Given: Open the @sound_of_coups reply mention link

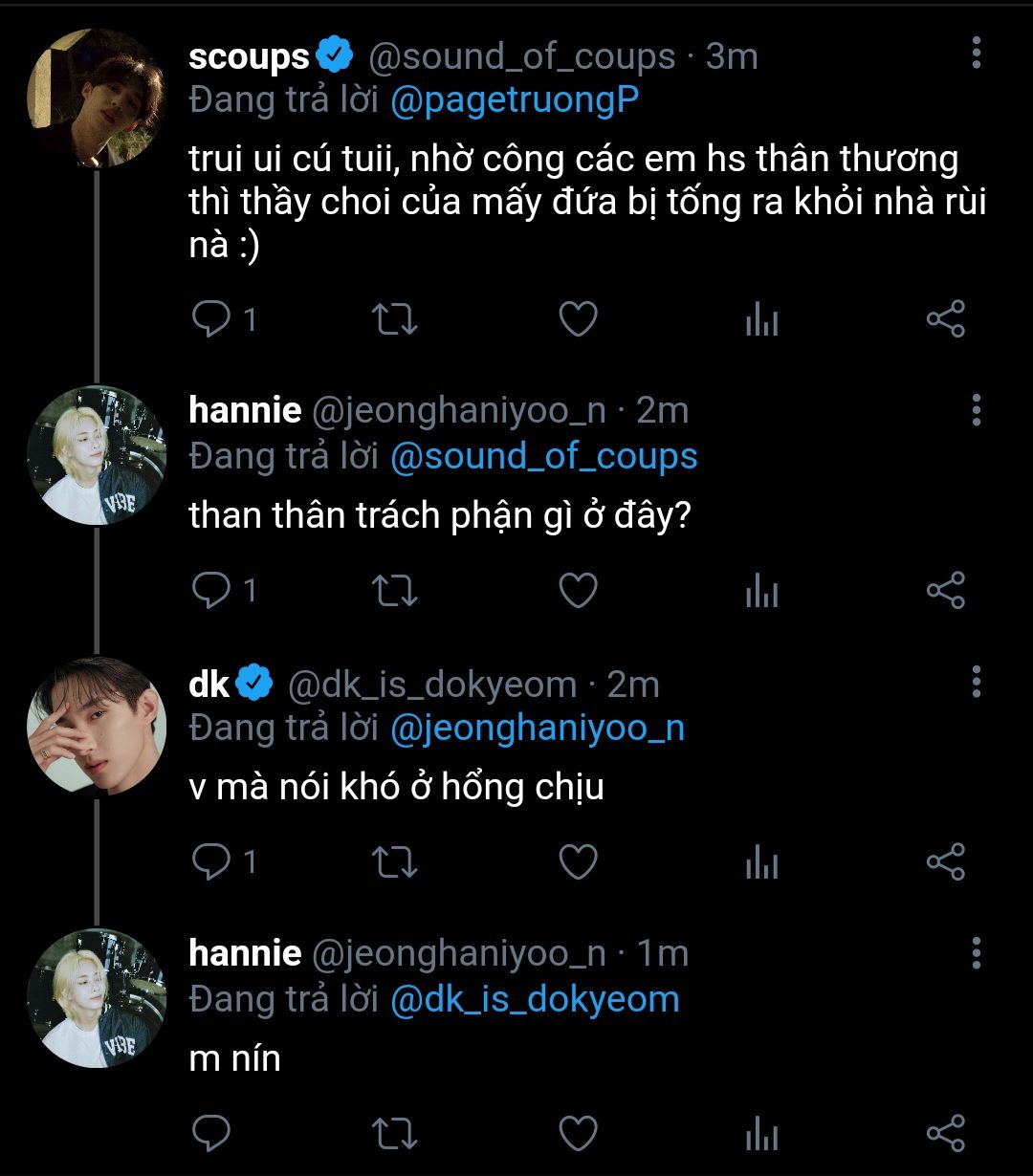Looking at the screenshot, I should pyautogui.click(x=543, y=456).
